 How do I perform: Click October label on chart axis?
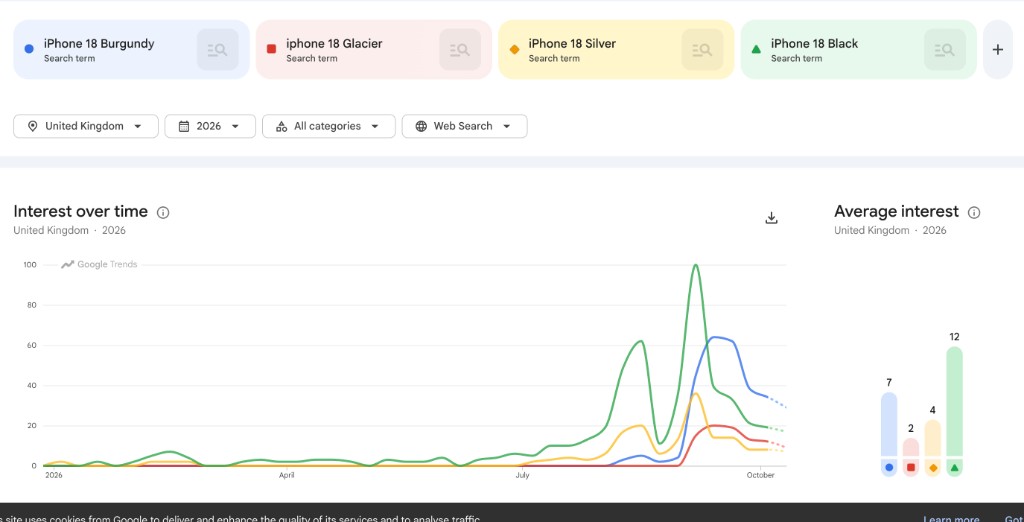click(761, 475)
